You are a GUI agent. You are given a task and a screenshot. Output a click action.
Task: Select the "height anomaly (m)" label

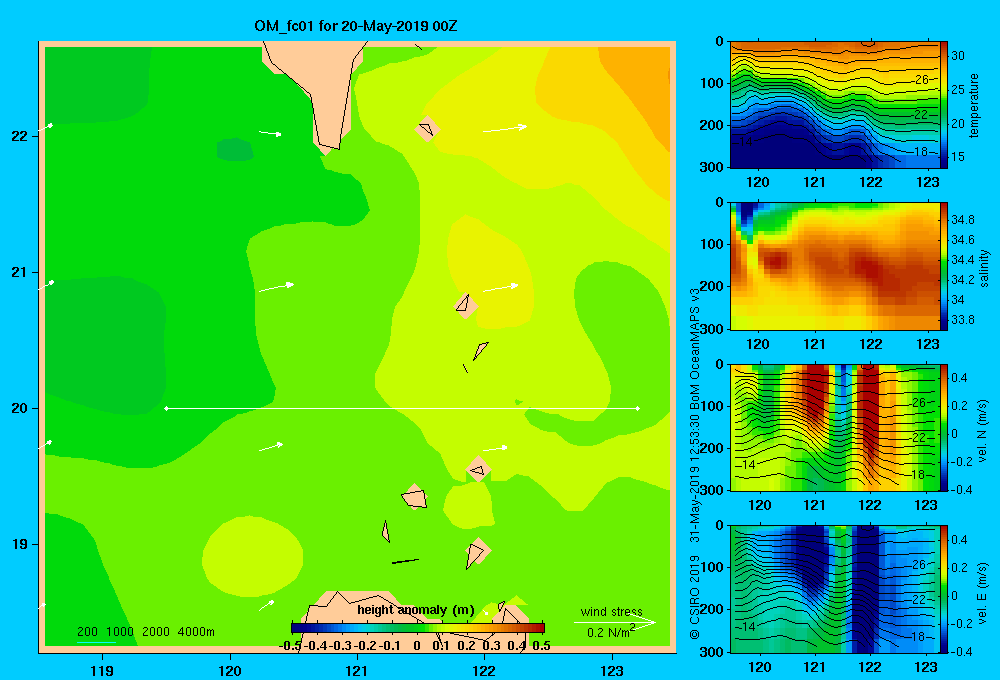[416, 610]
